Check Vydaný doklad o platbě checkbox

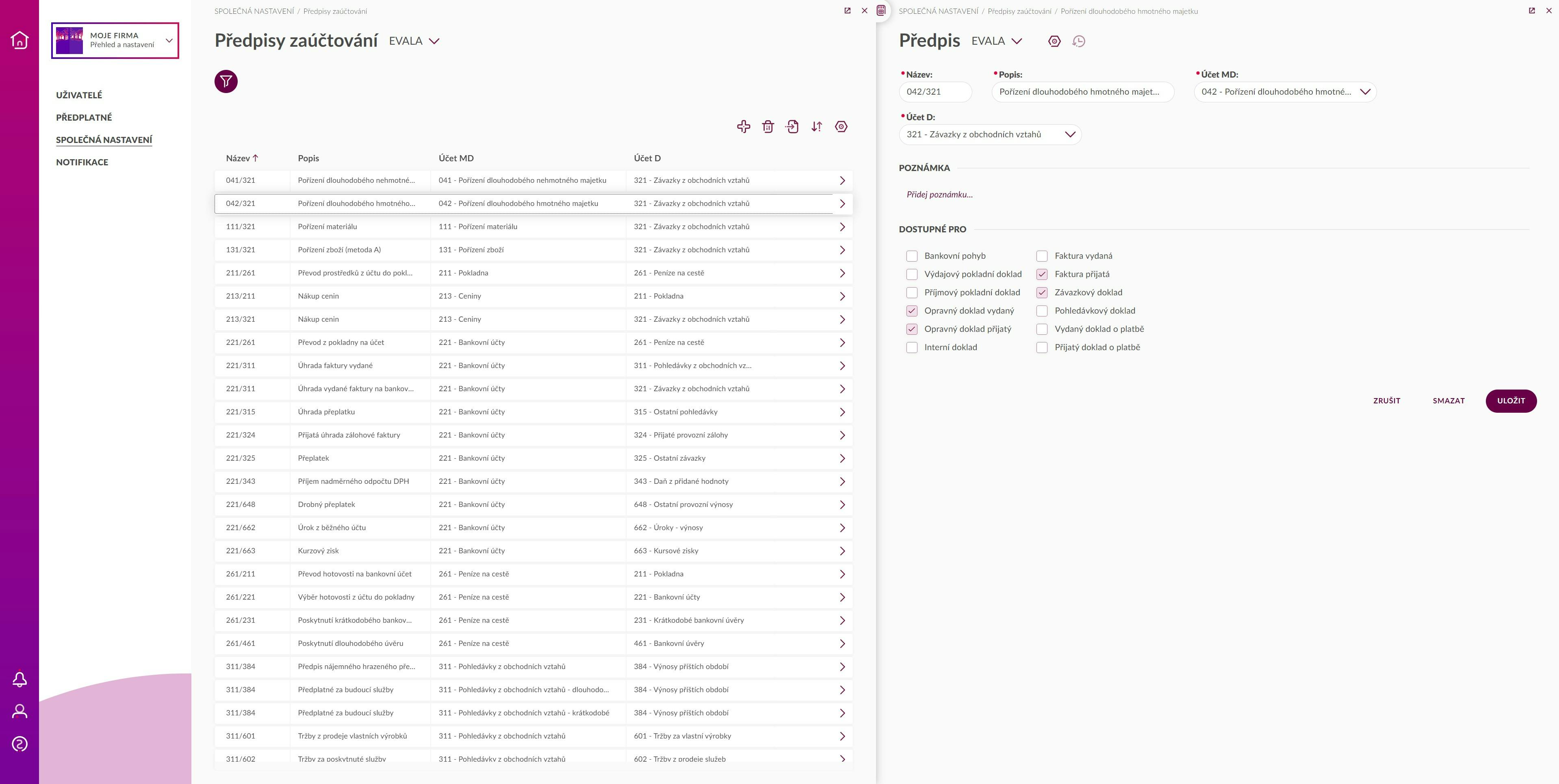pos(1041,329)
